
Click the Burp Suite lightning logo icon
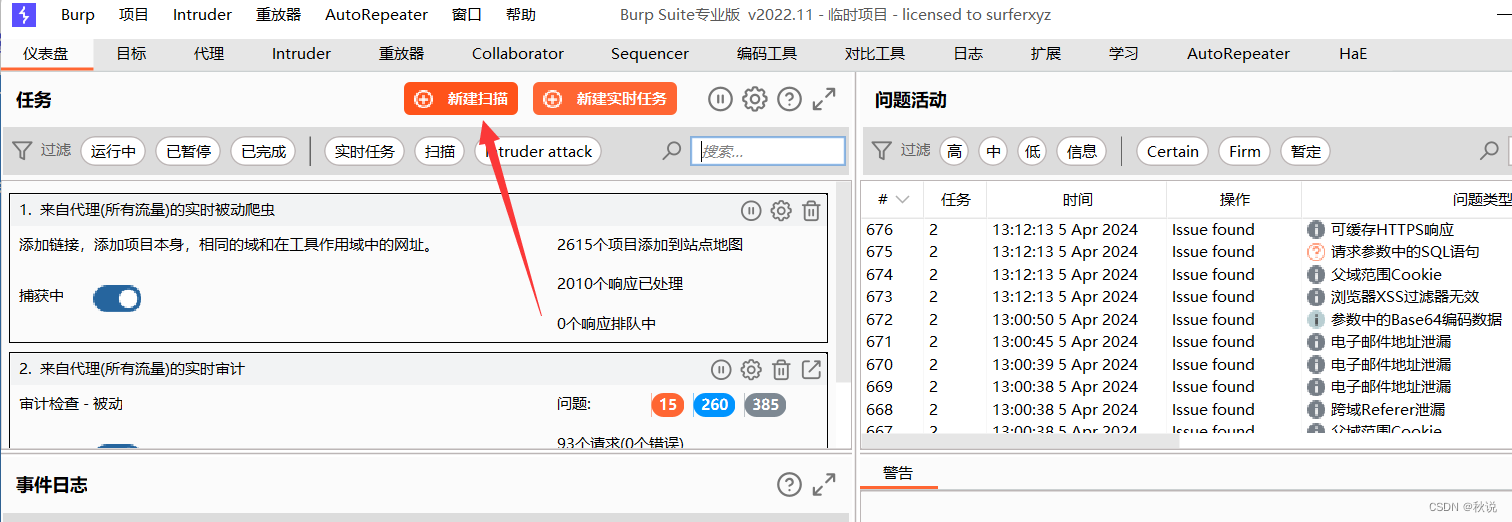pyautogui.click(x=22, y=15)
